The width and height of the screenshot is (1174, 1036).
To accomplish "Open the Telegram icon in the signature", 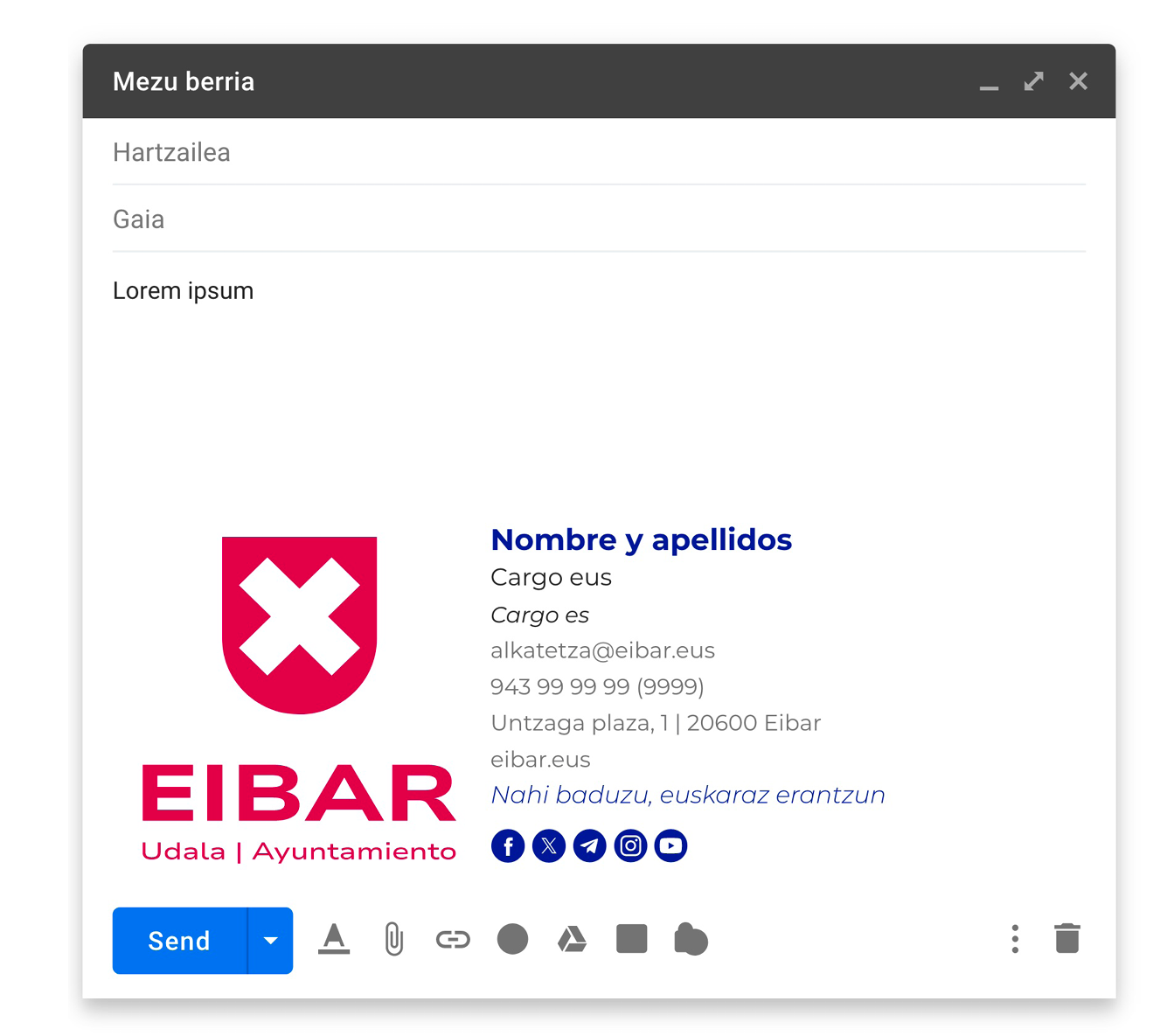I will pyautogui.click(x=590, y=846).
